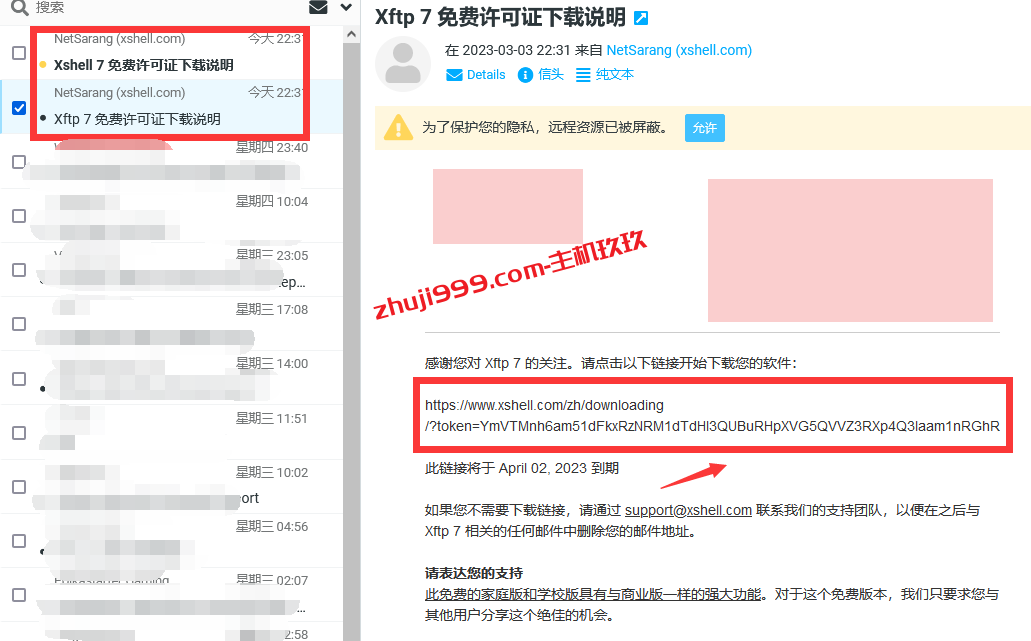Click the 请表达您的支持 bold heading
This screenshot has height=641, width=1031.
pyautogui.click(x=474, y=573)
